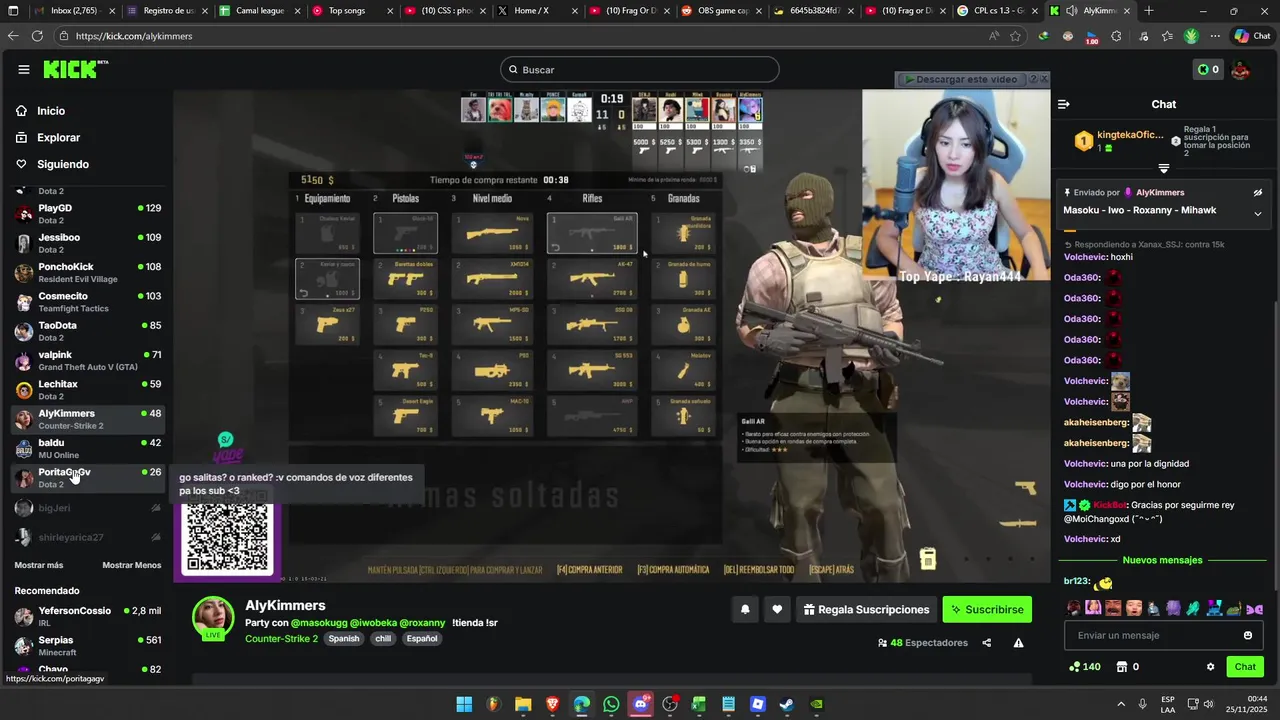Click Mostrar más in the sidebar
This screenshot has width=1280, height=720.
point(39,565)
